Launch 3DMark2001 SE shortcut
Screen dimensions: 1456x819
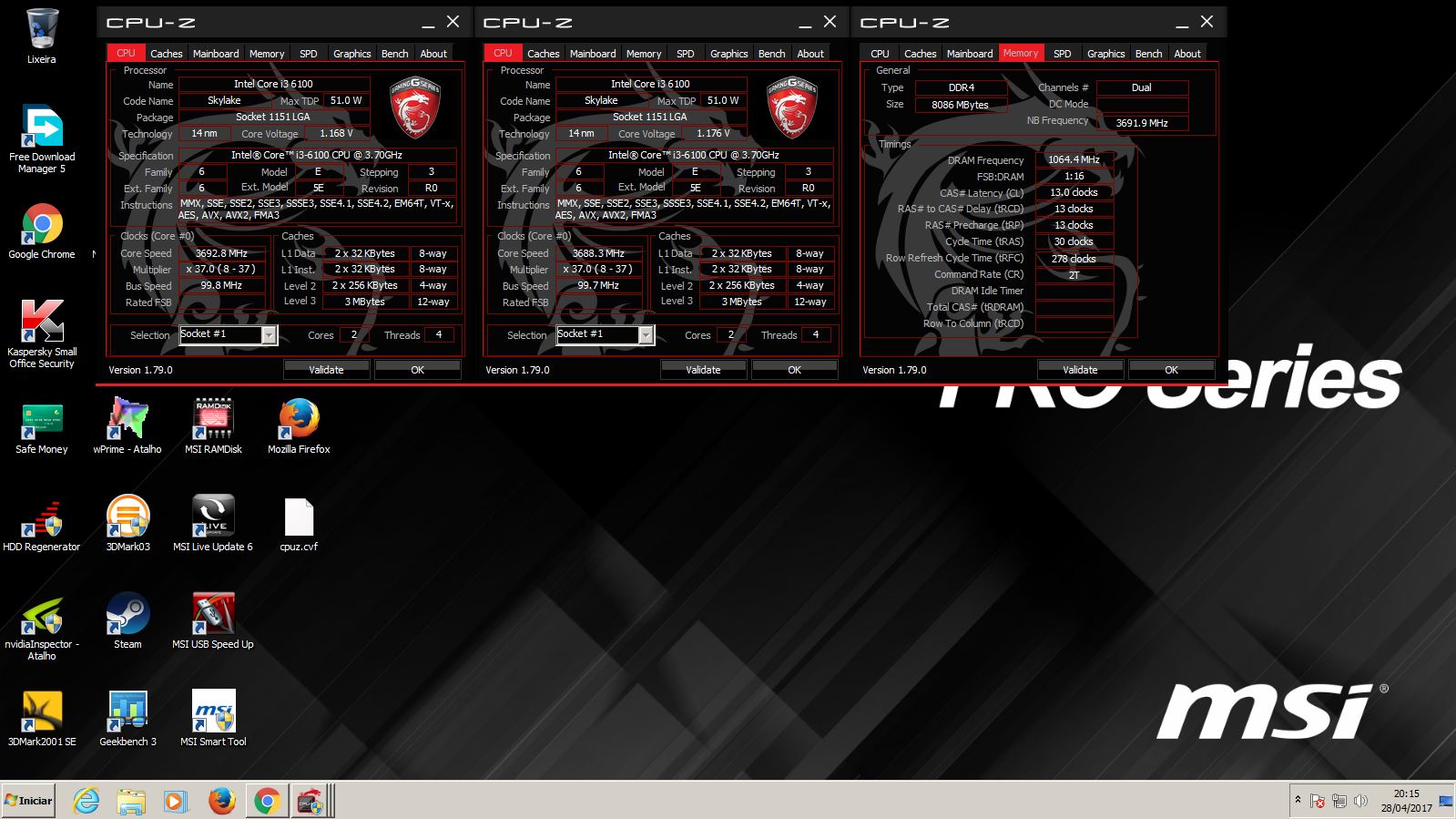[42, 719]
